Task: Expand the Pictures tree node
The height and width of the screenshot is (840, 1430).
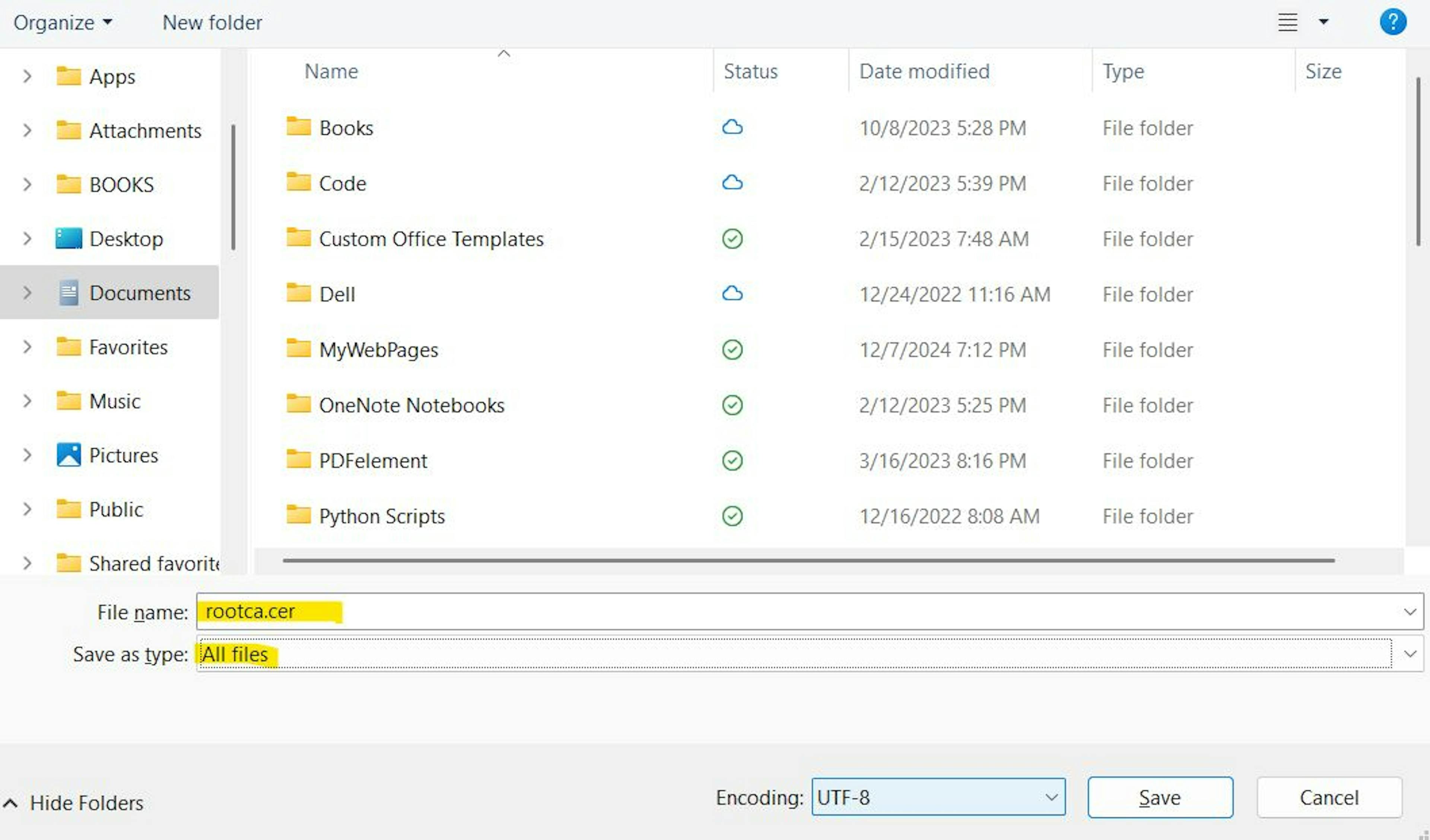Action: pos(27,455)
